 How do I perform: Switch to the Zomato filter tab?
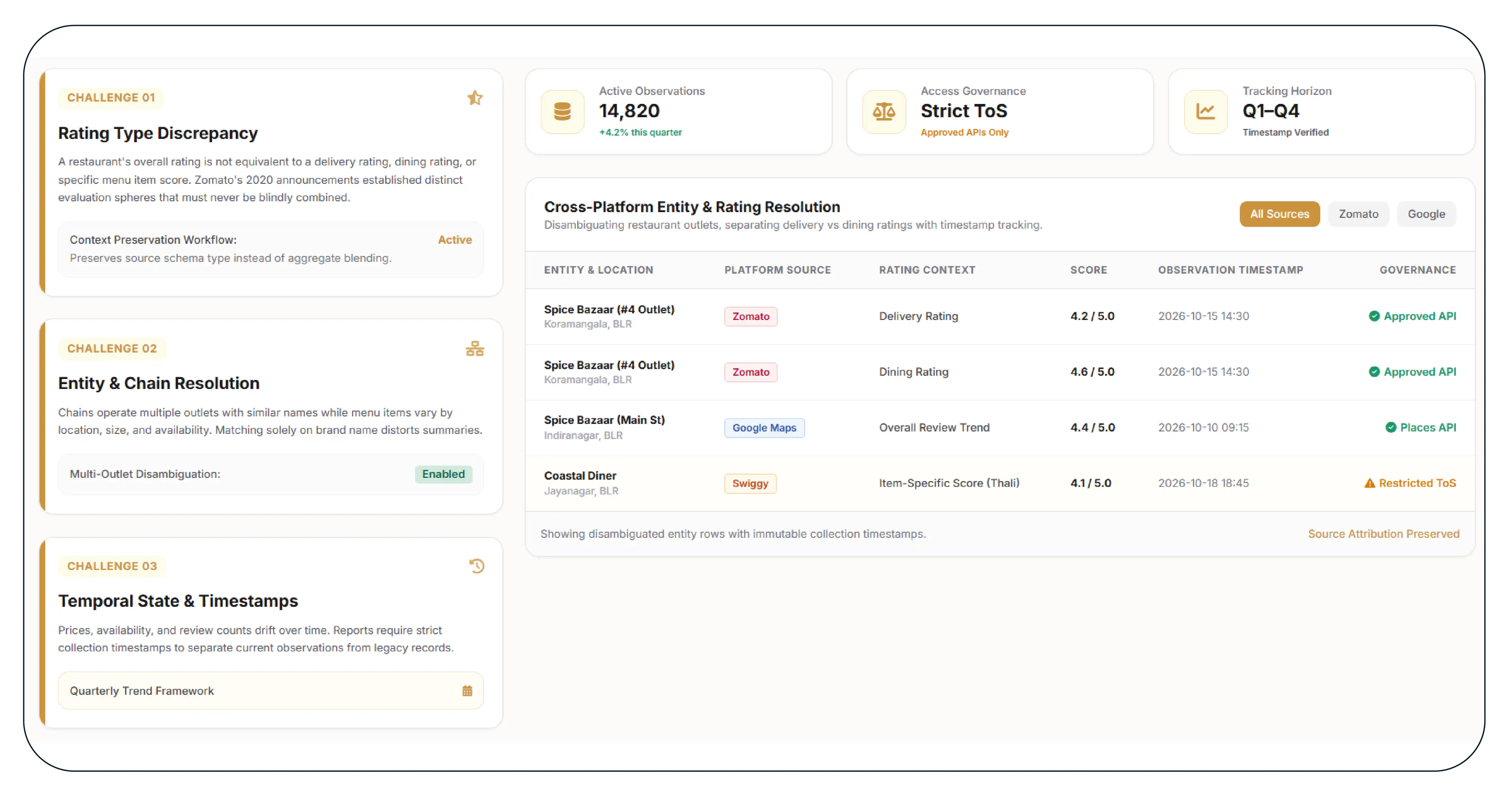(x=1358, y=214)
